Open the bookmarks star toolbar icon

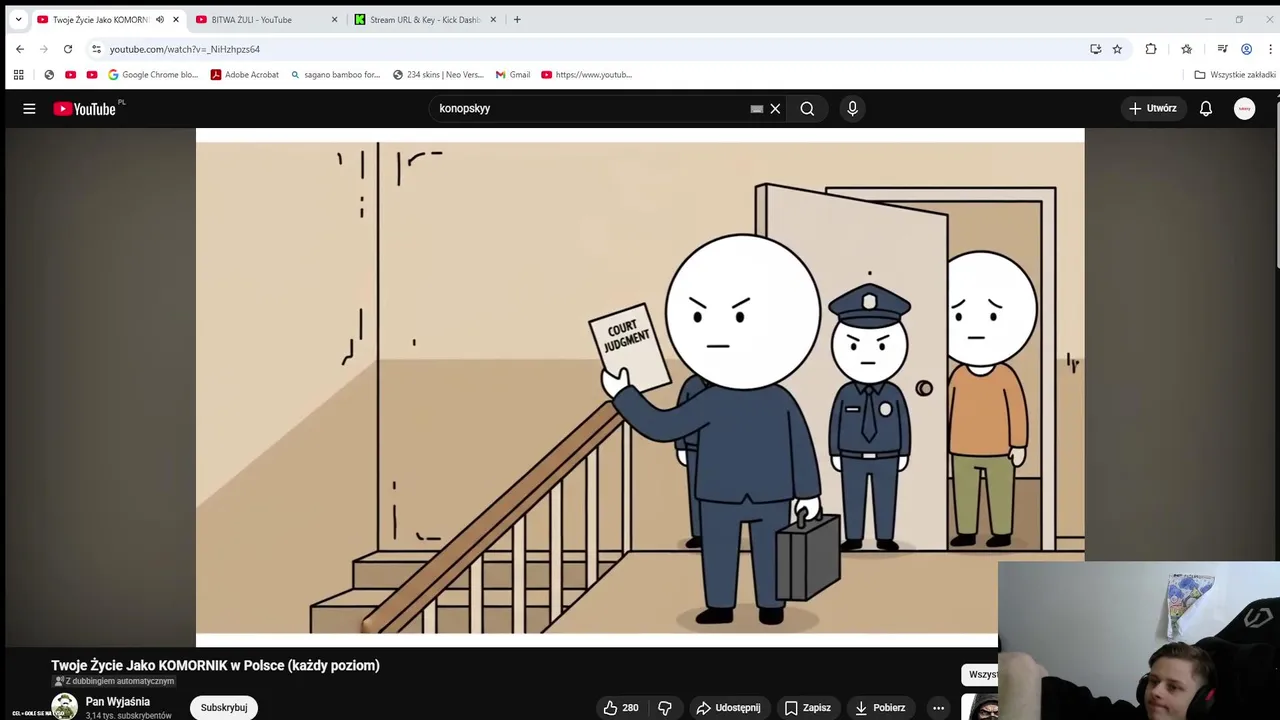(x=1186, y=49)
